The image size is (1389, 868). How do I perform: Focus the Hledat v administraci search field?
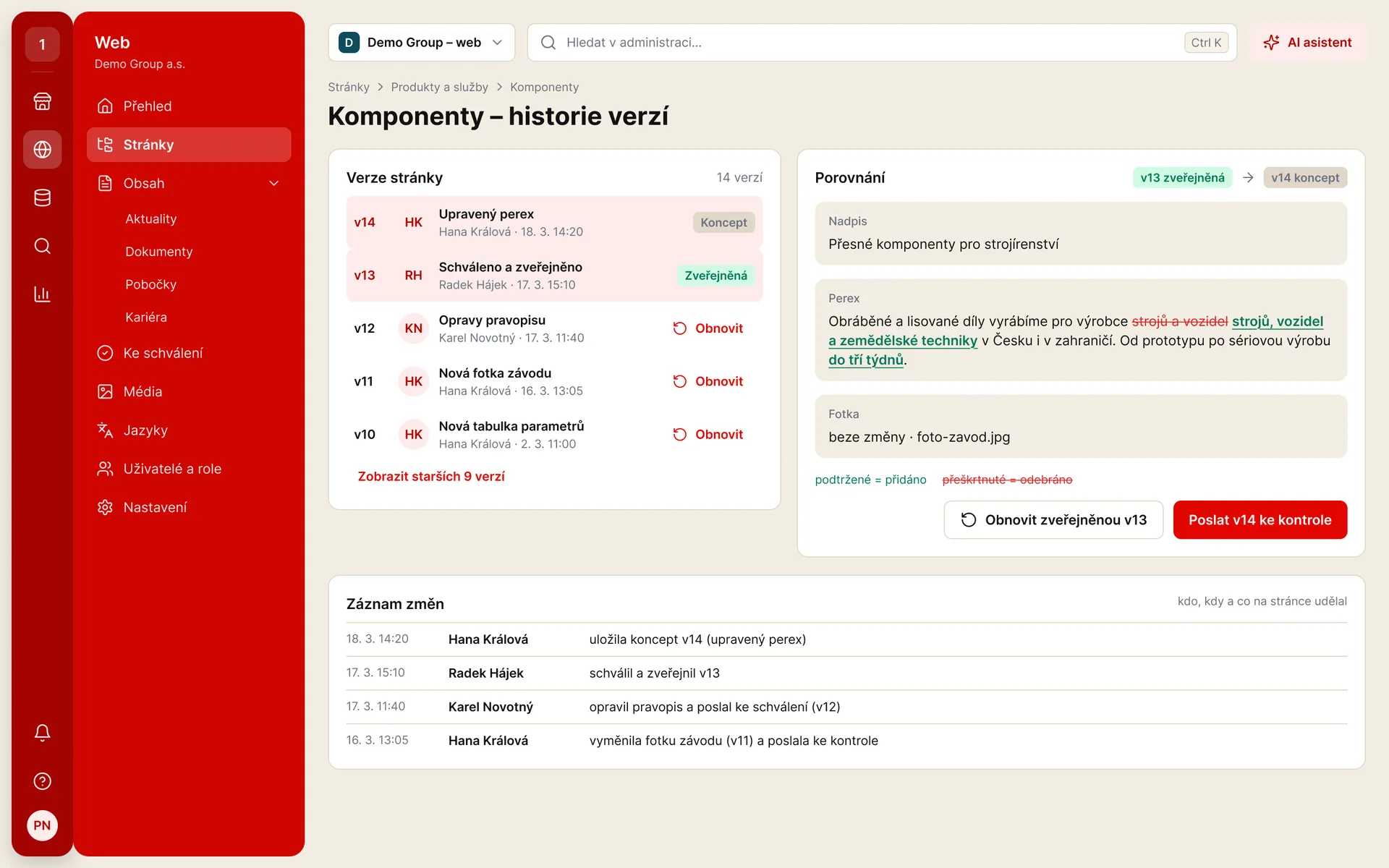[x=882, y=43]
